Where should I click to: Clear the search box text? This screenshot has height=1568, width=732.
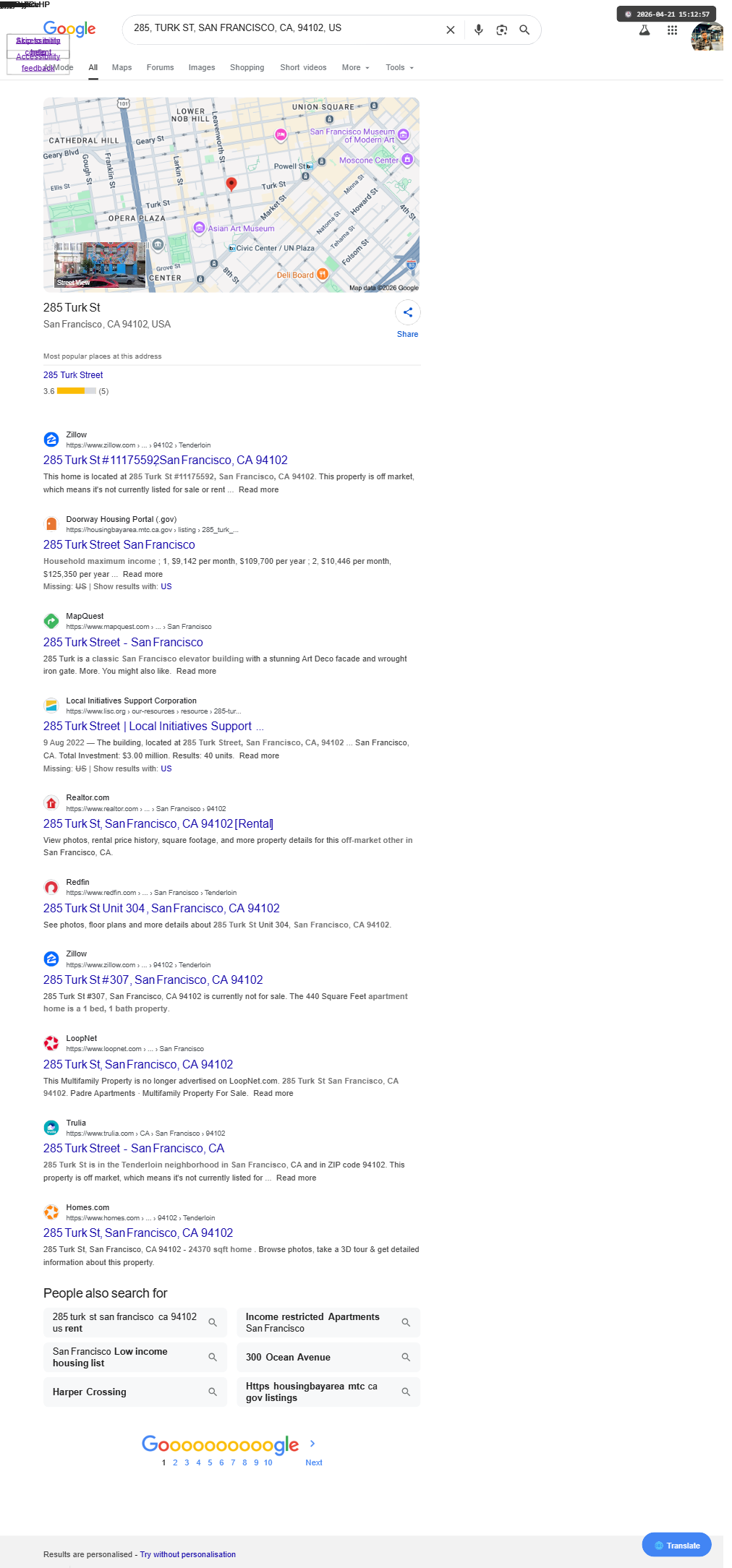(x=451, y=30)
